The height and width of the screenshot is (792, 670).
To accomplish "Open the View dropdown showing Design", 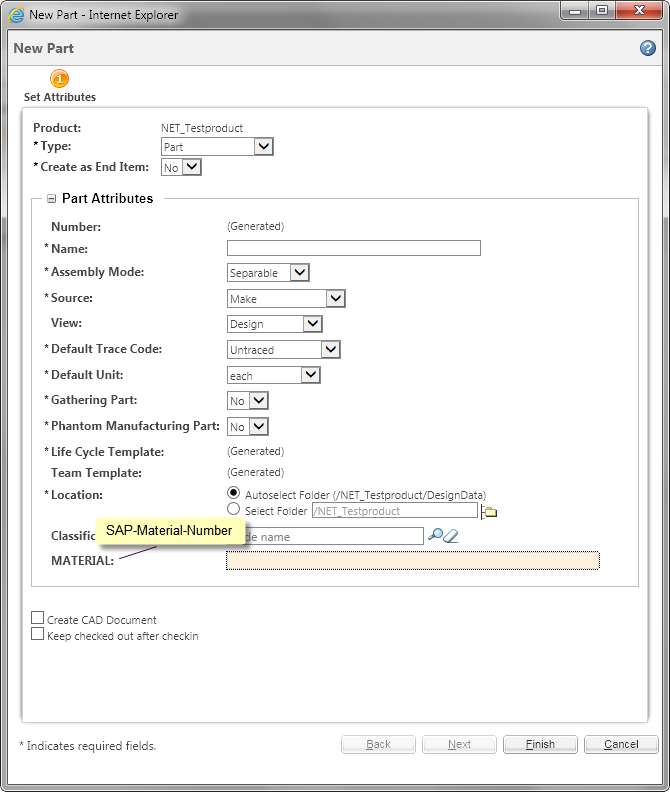I will click(275, 324).
